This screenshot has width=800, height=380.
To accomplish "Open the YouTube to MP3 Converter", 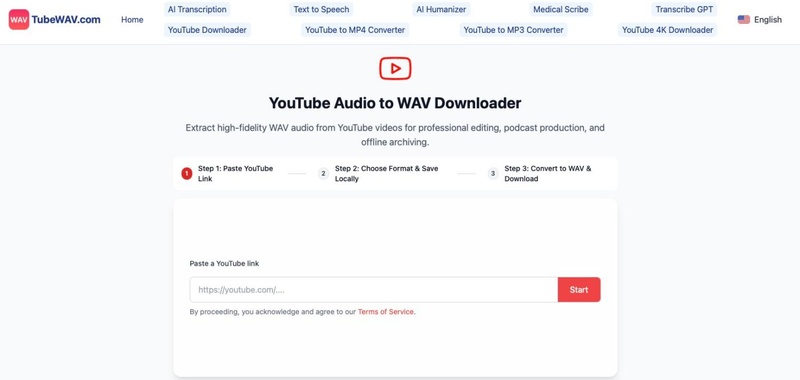I will [513, 30].
